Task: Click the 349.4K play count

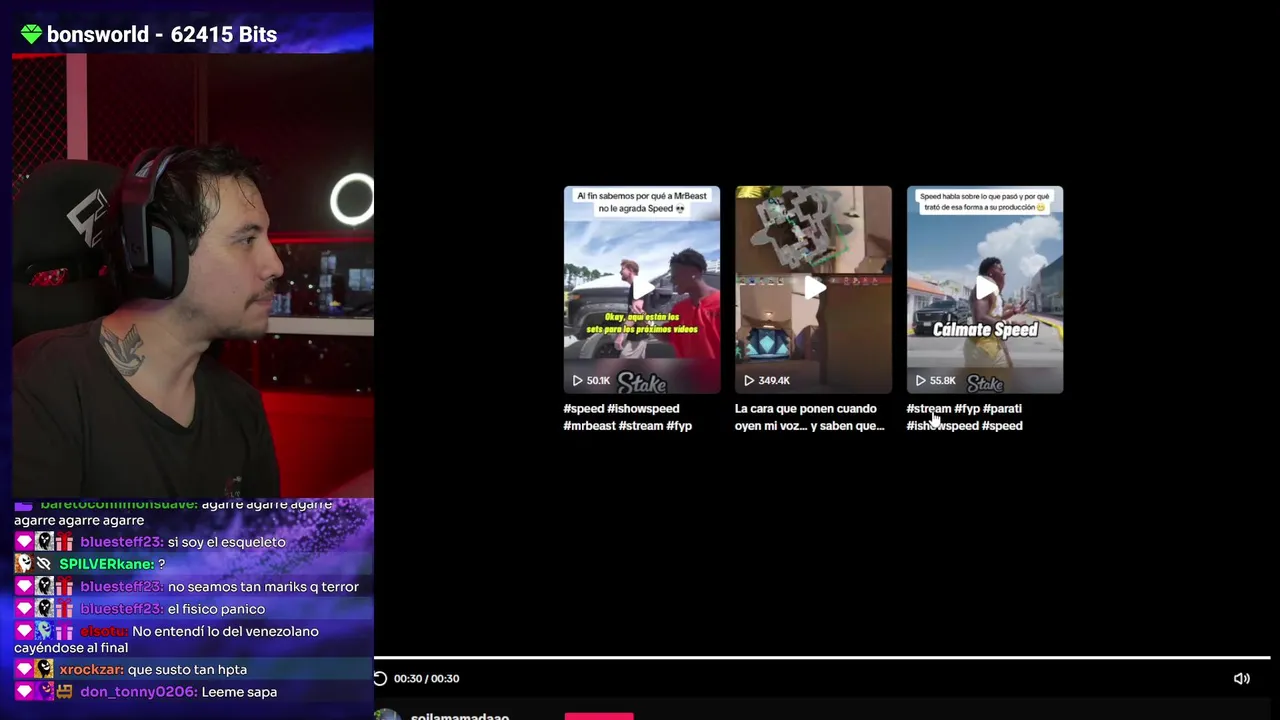Action: point(767,381)
